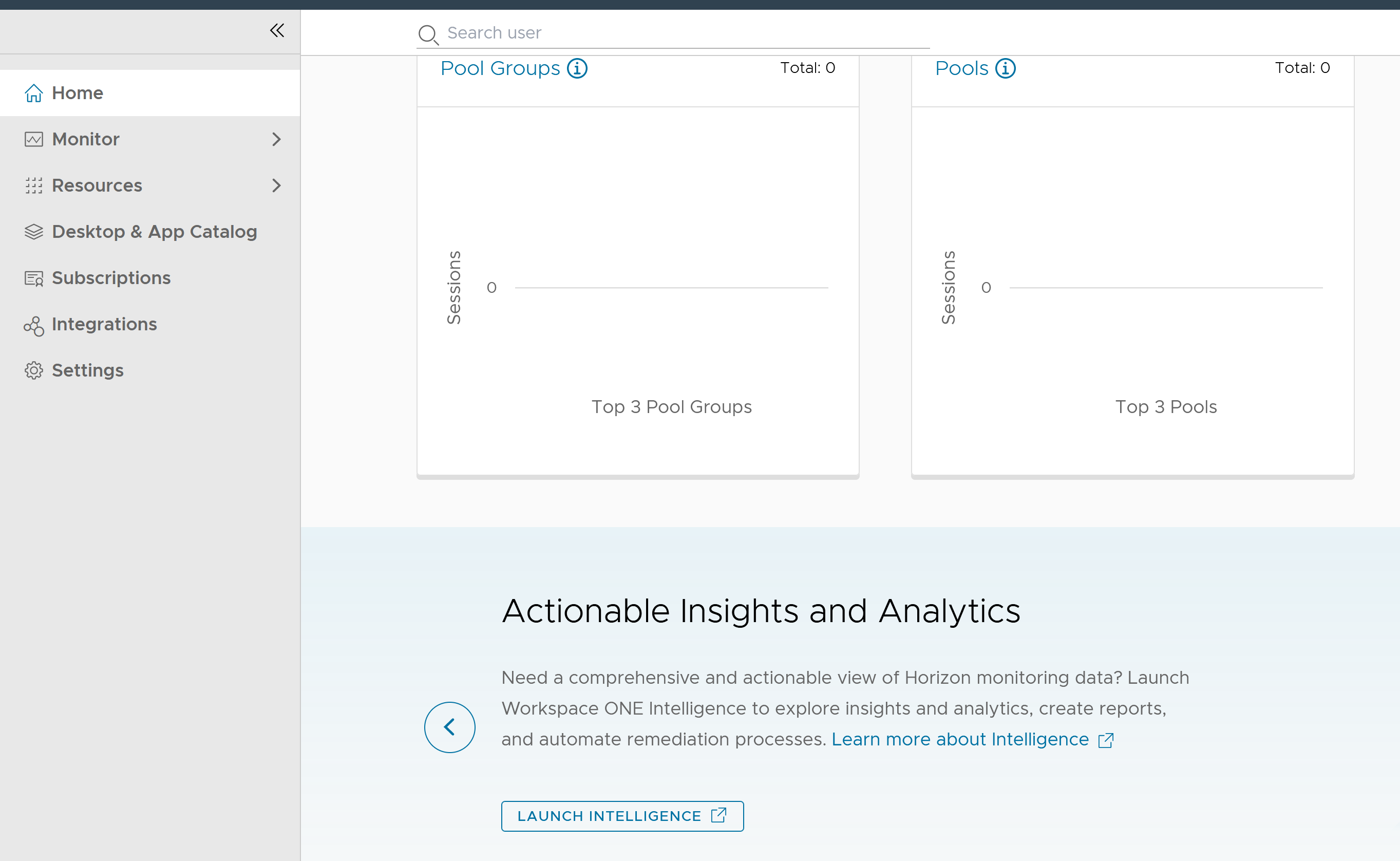1400x861 pixels.
Task: Open Desktop & App Catalog
Action: pyautogui.click(x=150, y=232)
